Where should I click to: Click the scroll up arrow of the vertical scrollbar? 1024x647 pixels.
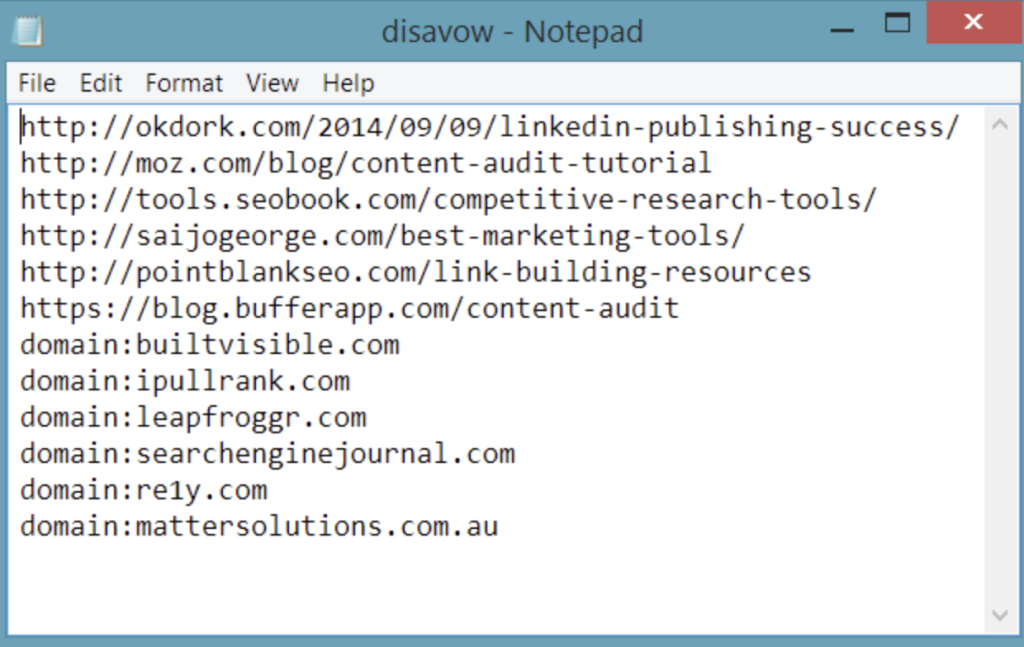point(1000,124)
